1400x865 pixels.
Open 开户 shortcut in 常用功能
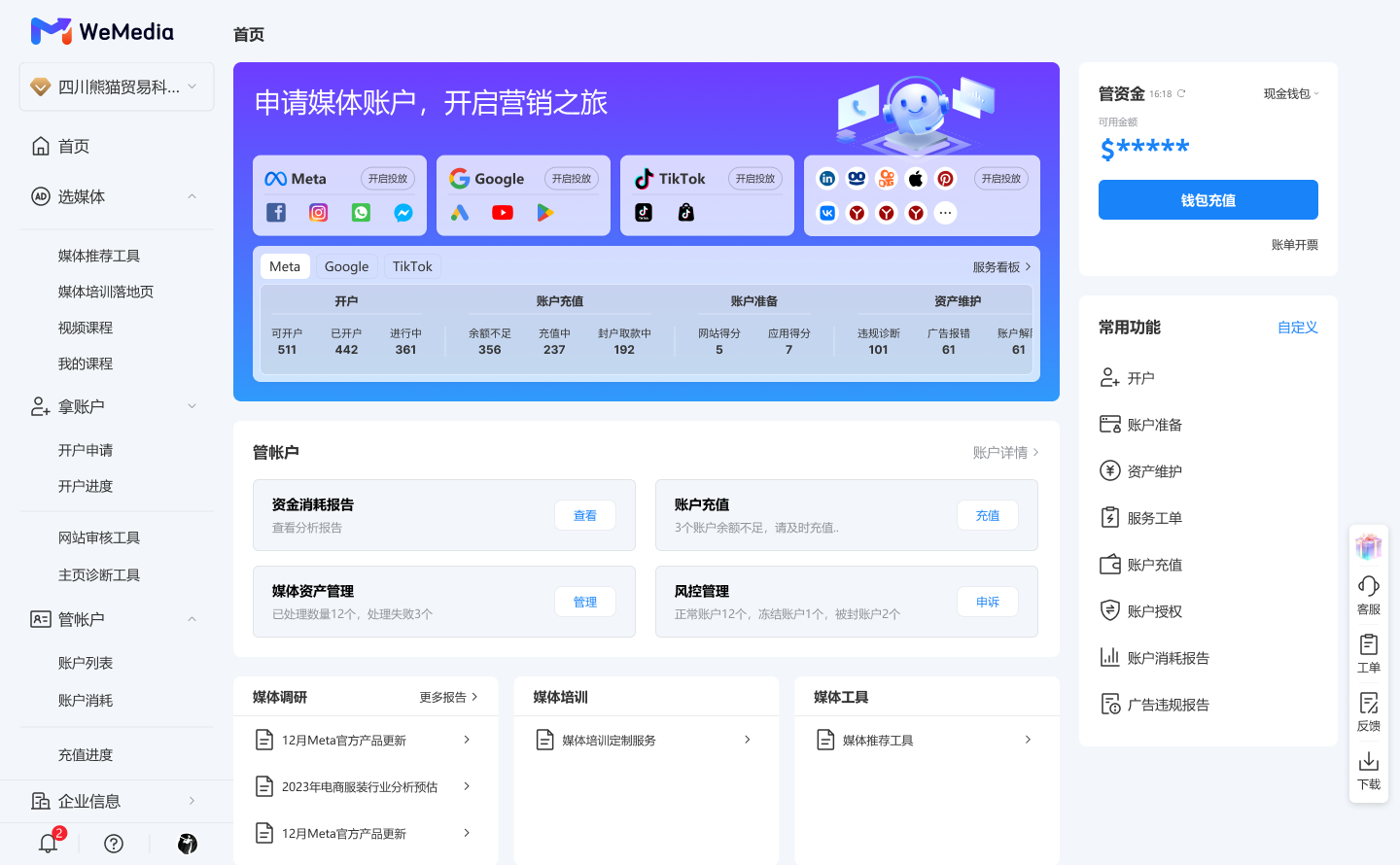pos(1128,378)
